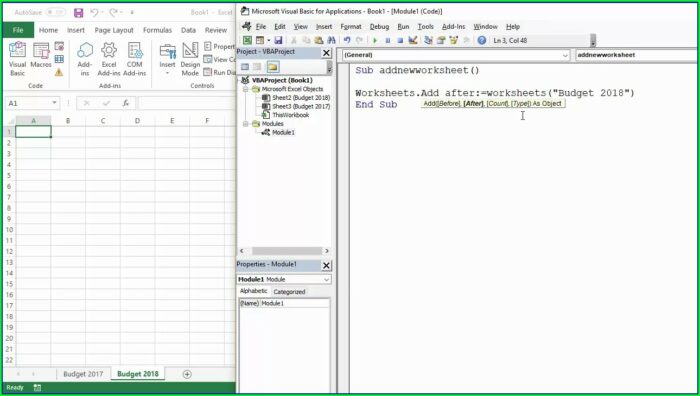Image resolution: width=700 pixels, height=396 pixels.
Task: Click Design Mode button in Excel ribbon
Action: [x=190, y=60]
